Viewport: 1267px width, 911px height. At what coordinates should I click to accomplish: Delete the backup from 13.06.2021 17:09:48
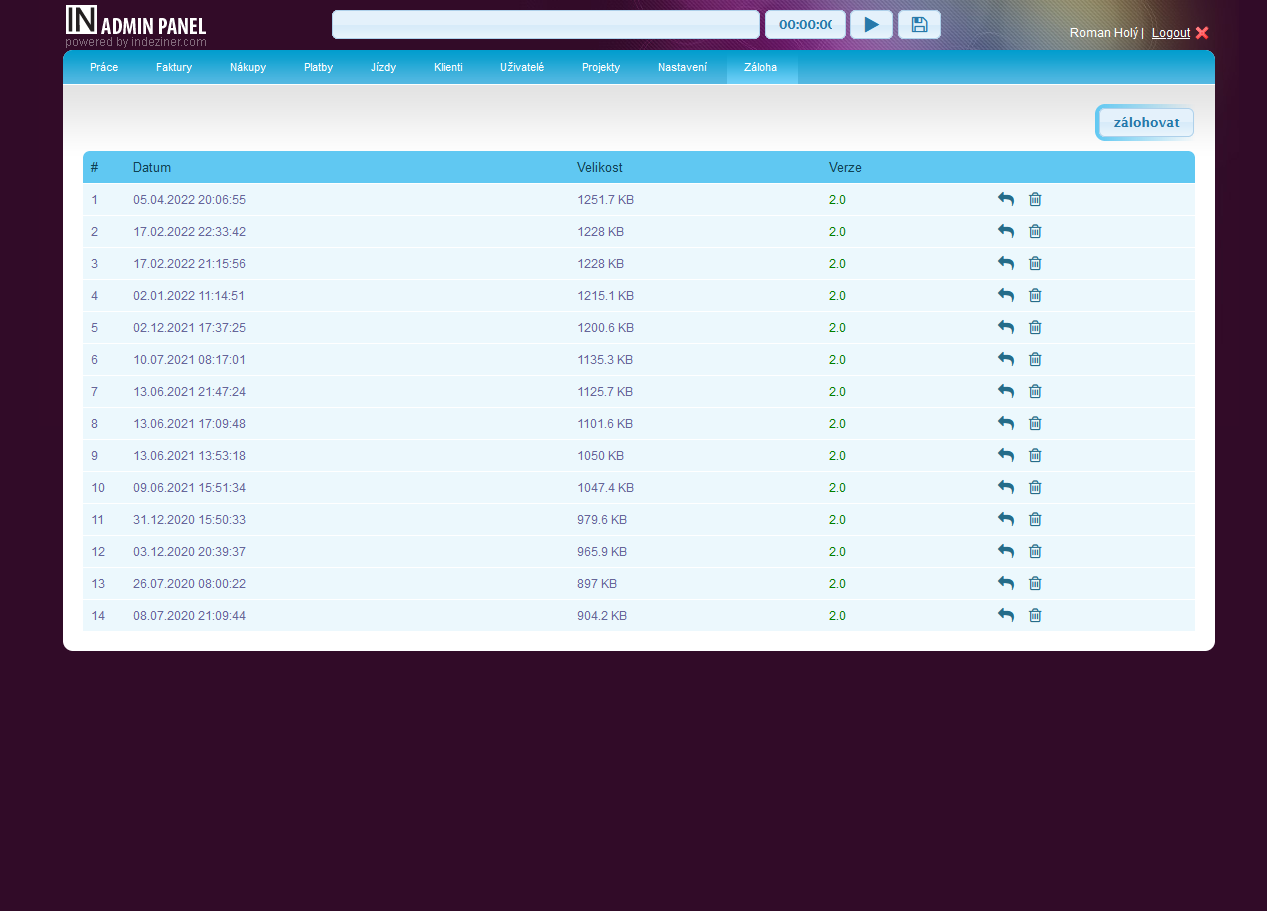1035,423
